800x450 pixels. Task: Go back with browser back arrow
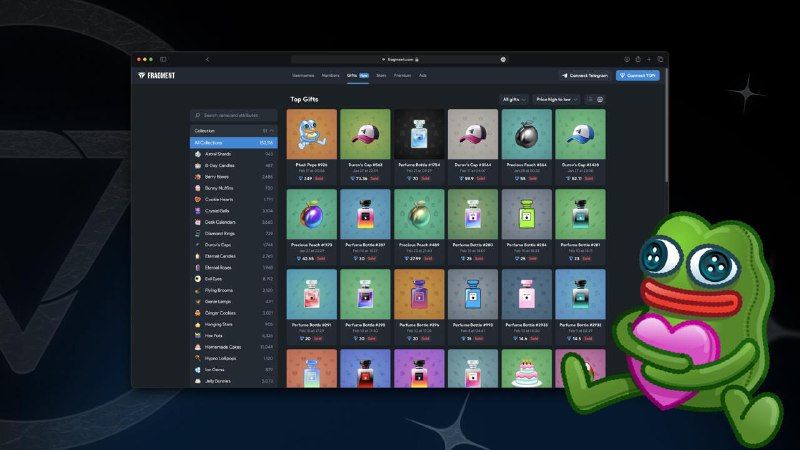point(207,60)
